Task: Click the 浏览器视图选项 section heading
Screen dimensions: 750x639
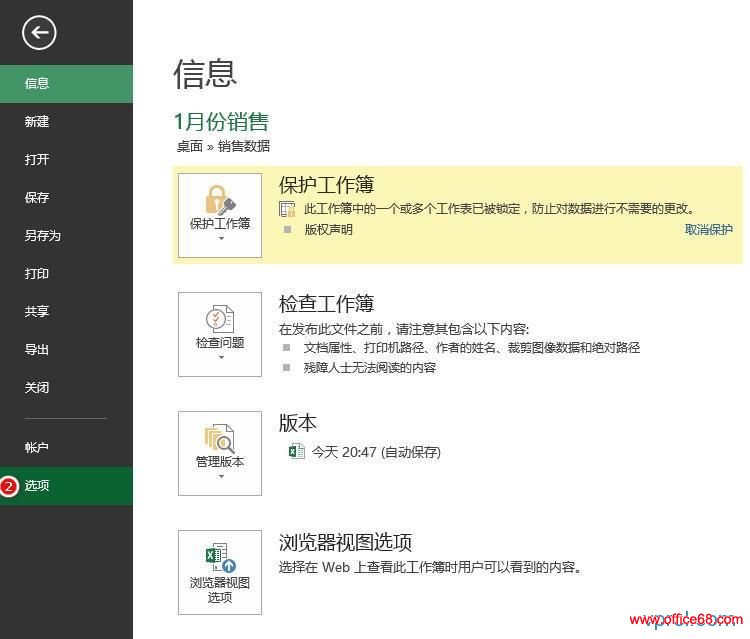Action: click(x=345, y=542)
